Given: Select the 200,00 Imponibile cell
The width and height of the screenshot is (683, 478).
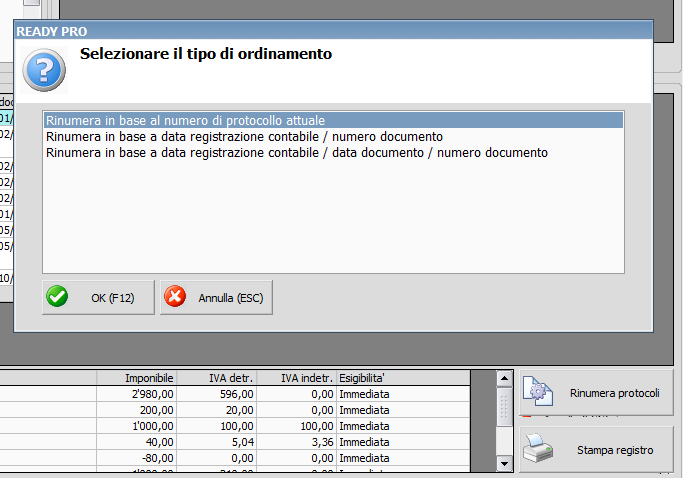Looking at the screenshot, I should 137,410.
